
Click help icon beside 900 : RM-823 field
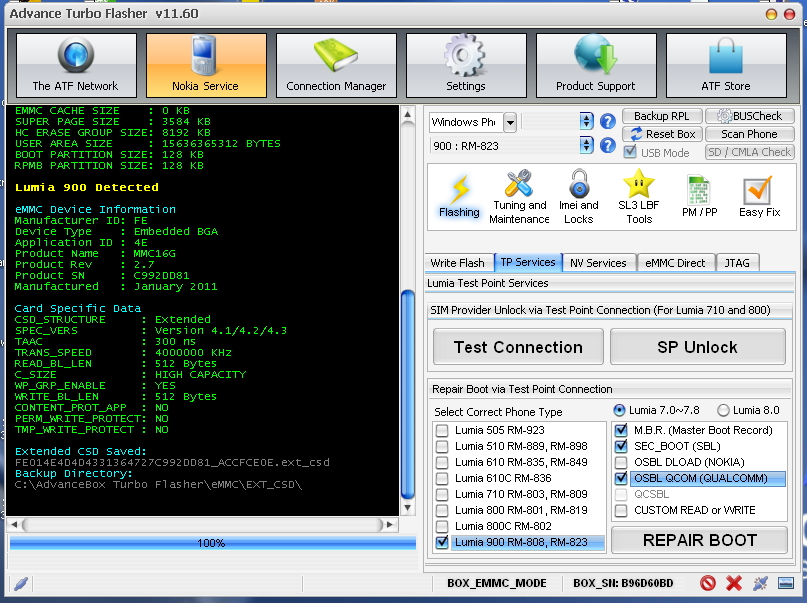tap(607, 146)
